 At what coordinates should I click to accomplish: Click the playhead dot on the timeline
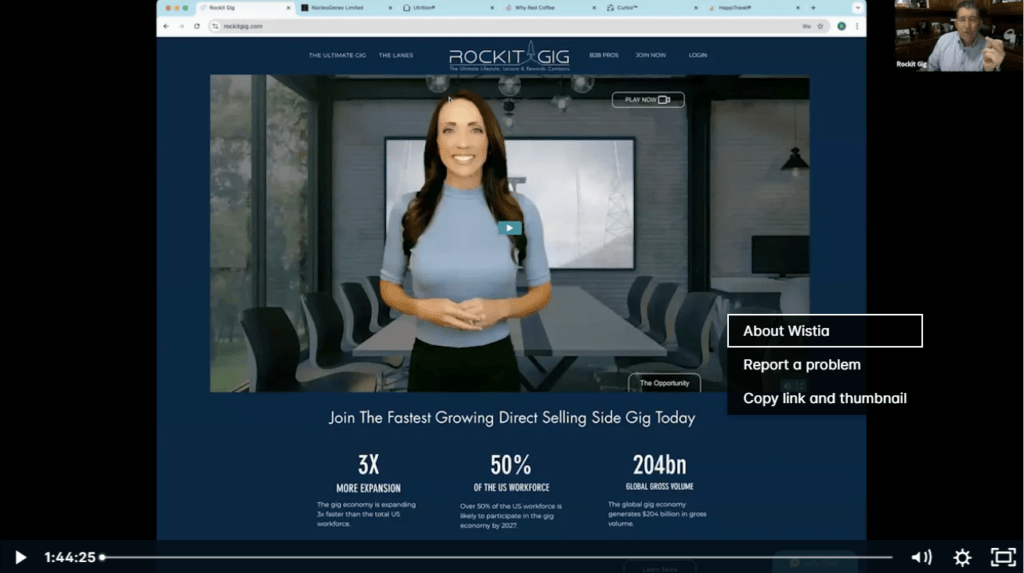pos(102,557)
